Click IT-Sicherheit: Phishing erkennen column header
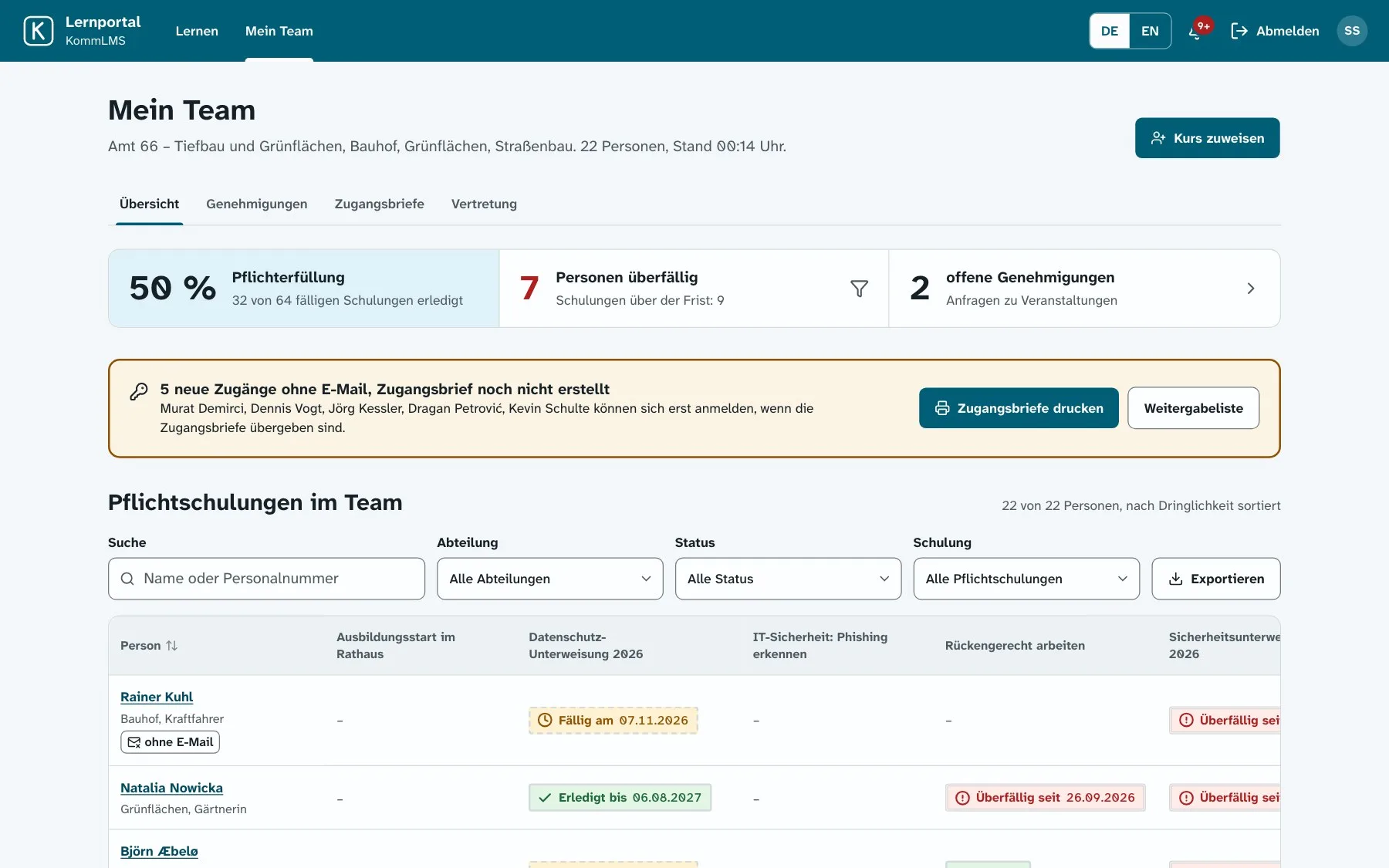The height and width of the screenshot is (868, 1389). (820, 646)
